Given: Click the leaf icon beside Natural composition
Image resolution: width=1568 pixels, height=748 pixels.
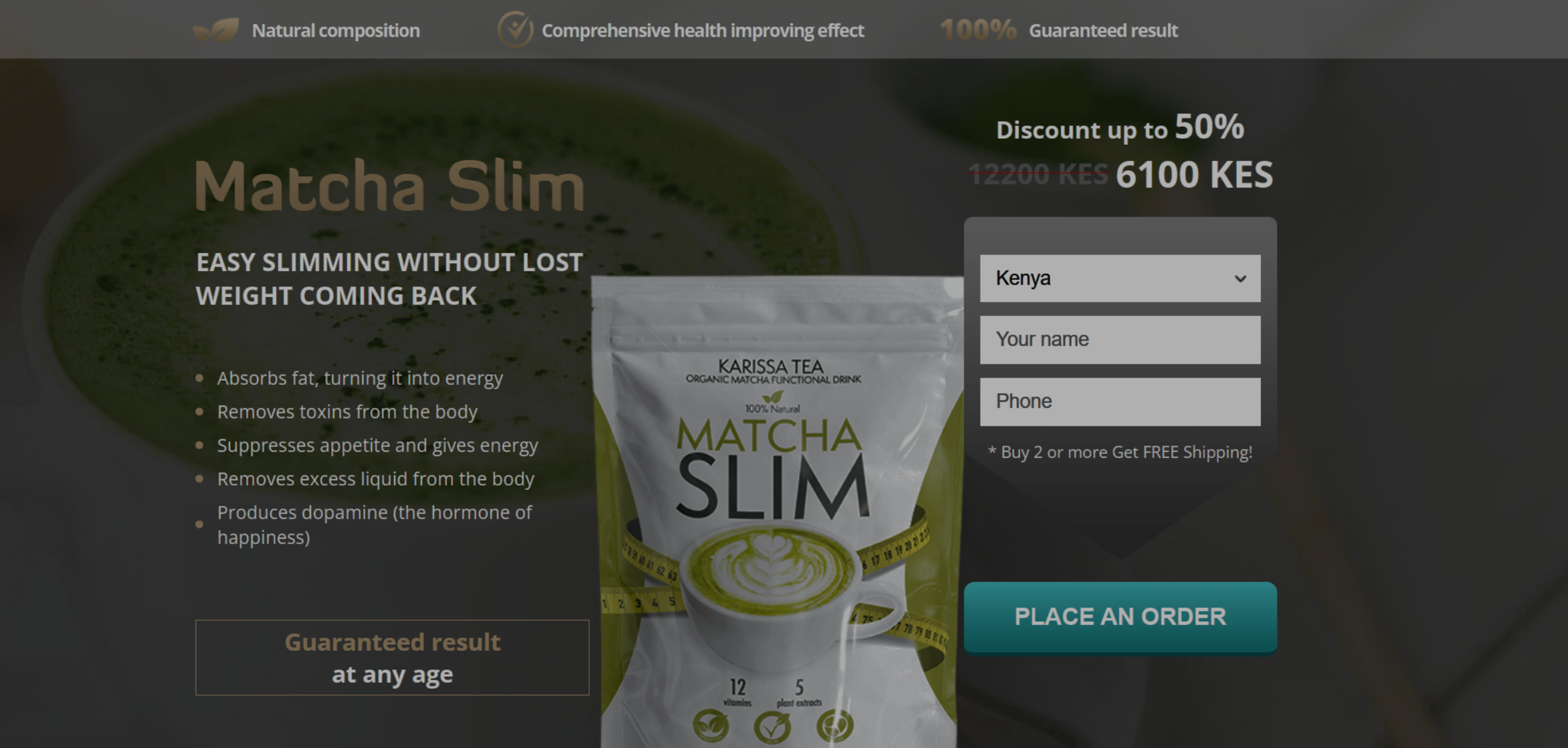Looking at the screenshot, I should click(x=216, y=30).
